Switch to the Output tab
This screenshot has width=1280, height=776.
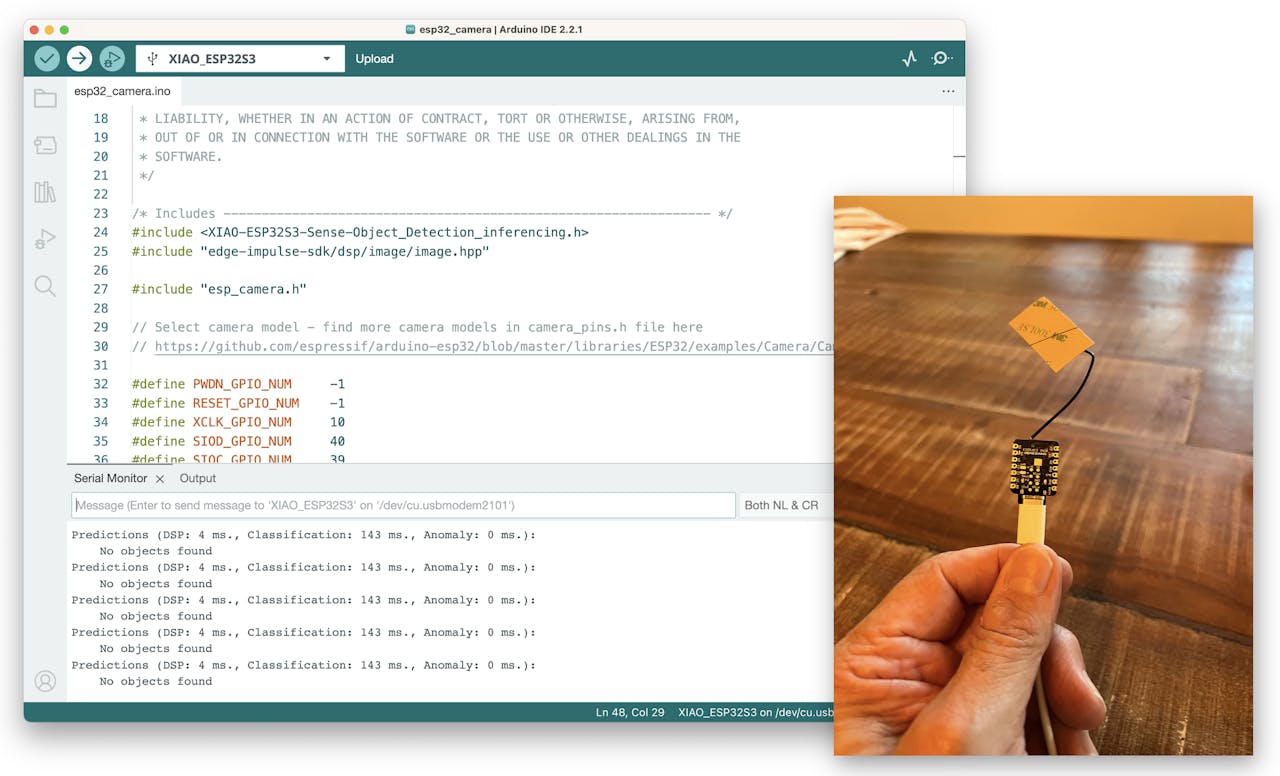[x=198, y=478]
